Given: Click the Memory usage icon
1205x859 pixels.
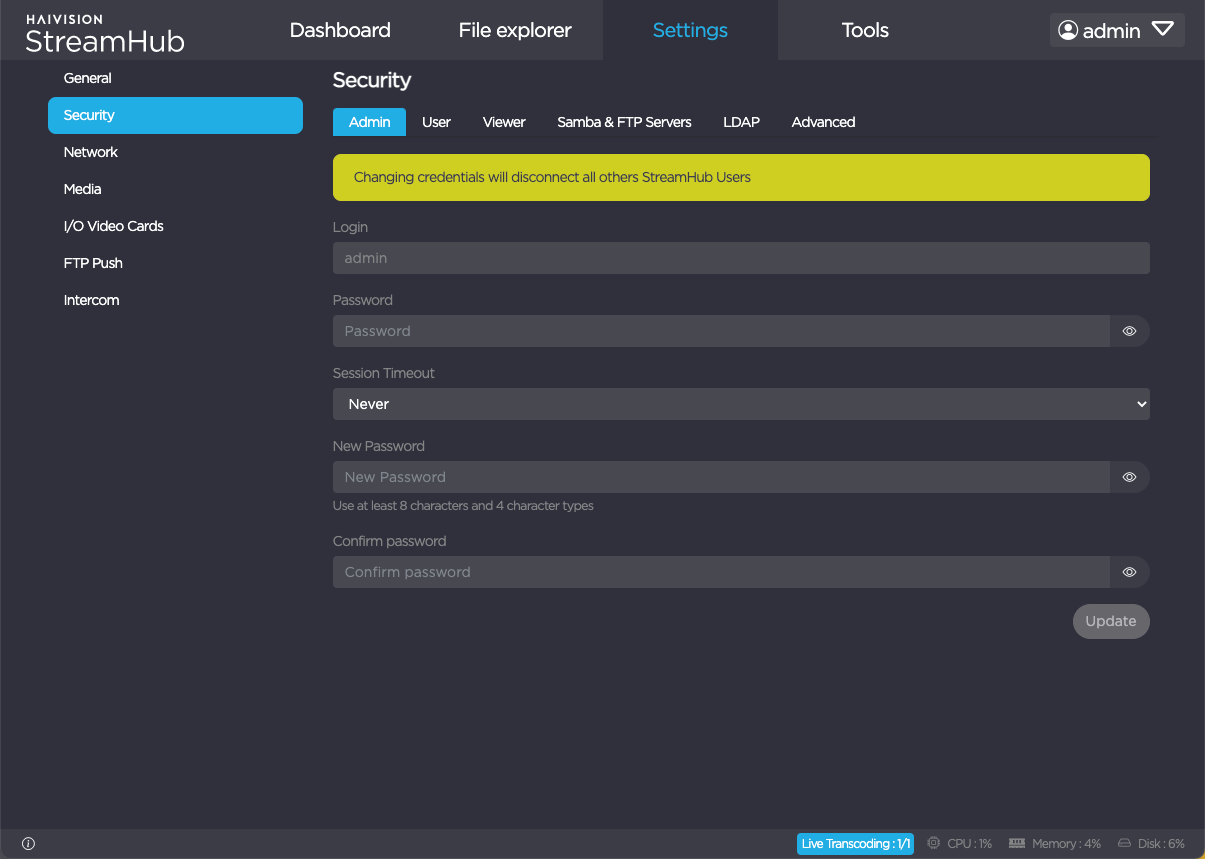Looking at the screenshot, I should (x=1017, y=844).
